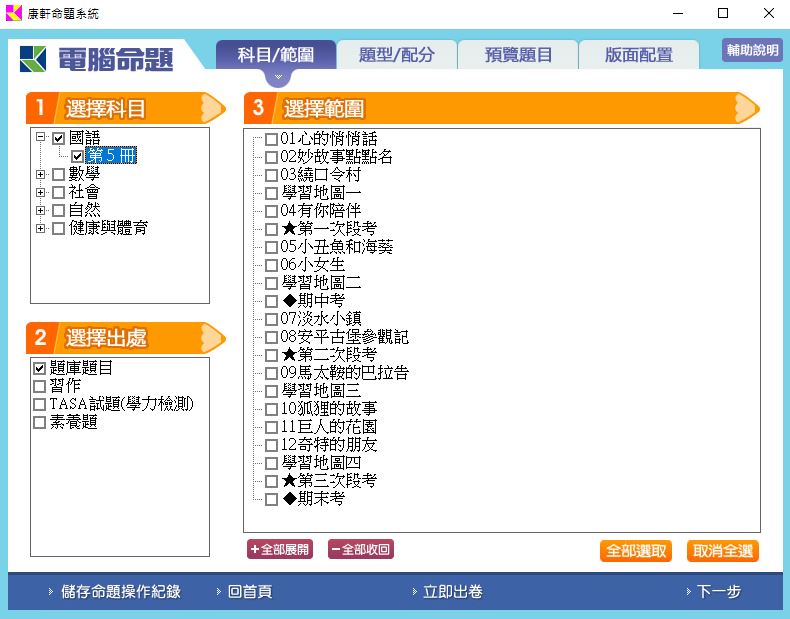Open the 版面配置 tab
Image resolution: width=790 pixels, height=619 pixels.
(639, 54)
